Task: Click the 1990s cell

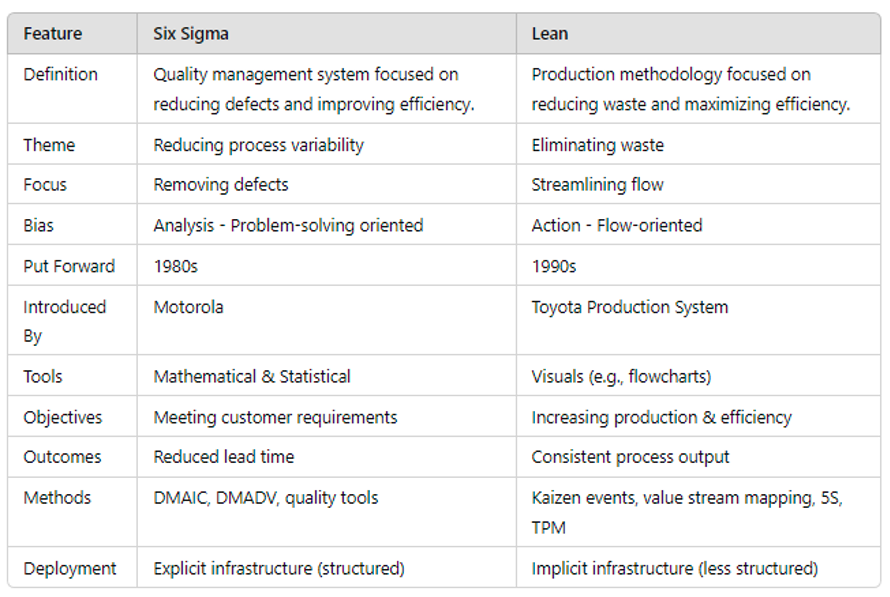Action: (554, 266)
